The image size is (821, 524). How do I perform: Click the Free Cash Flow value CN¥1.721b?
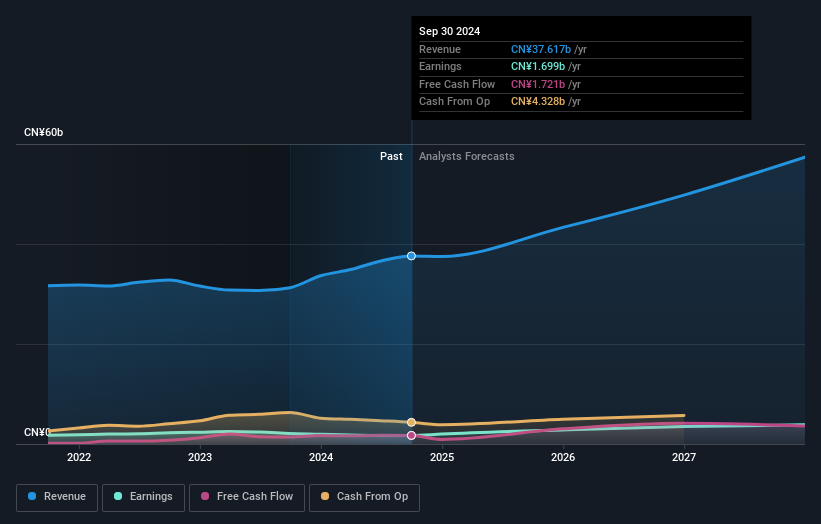(538, 84)
